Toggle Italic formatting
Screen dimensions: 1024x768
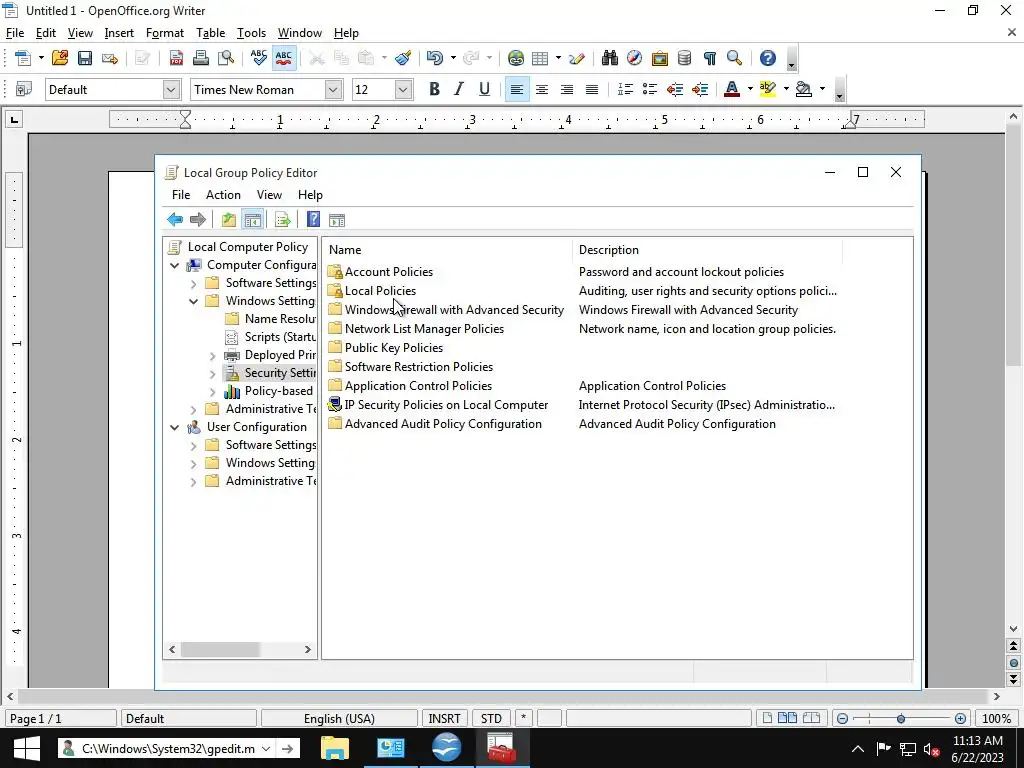point(458,89)
